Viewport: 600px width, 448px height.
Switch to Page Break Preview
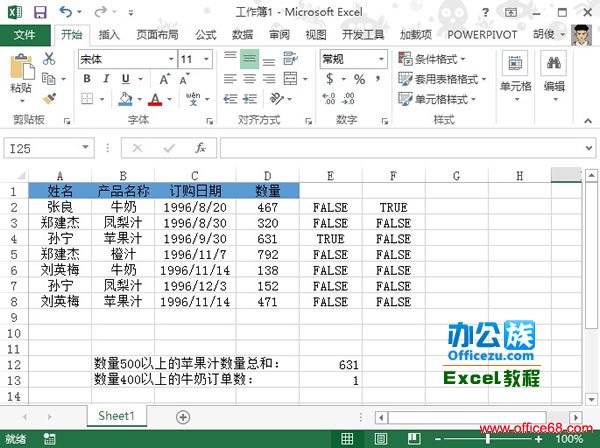pyautogui.click(x=414, y=439)
